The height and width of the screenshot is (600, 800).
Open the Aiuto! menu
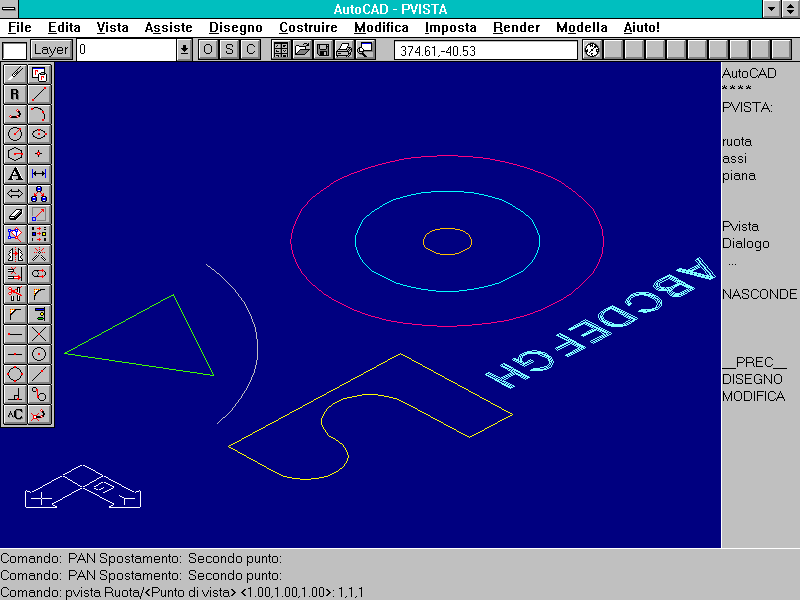coord(641,28)
